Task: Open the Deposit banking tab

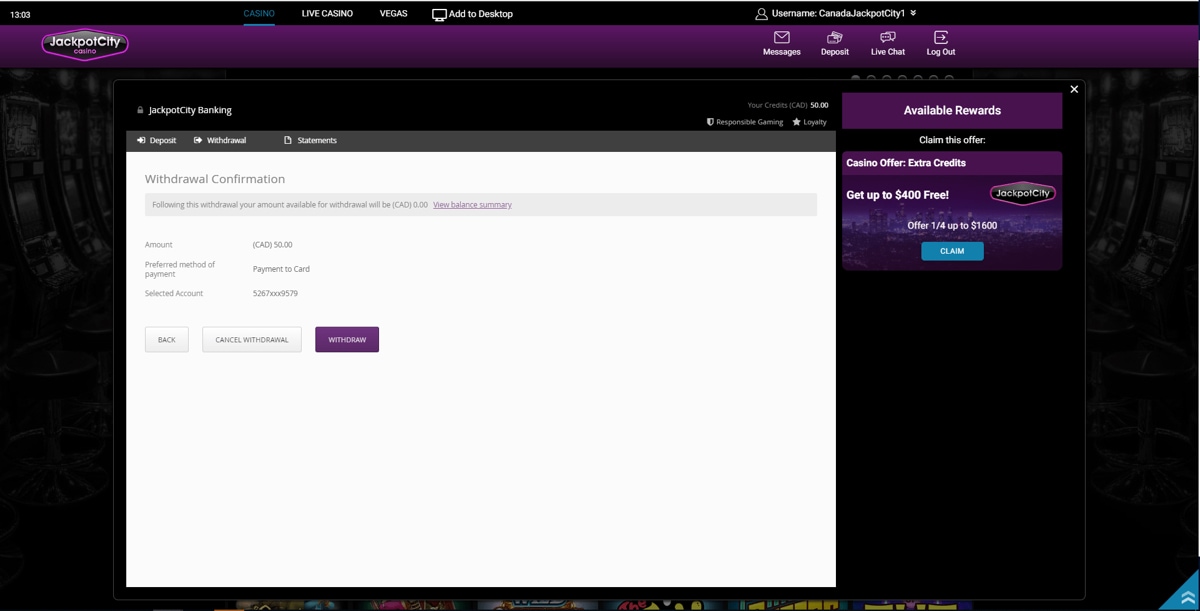Action: (x=157, y=140)
